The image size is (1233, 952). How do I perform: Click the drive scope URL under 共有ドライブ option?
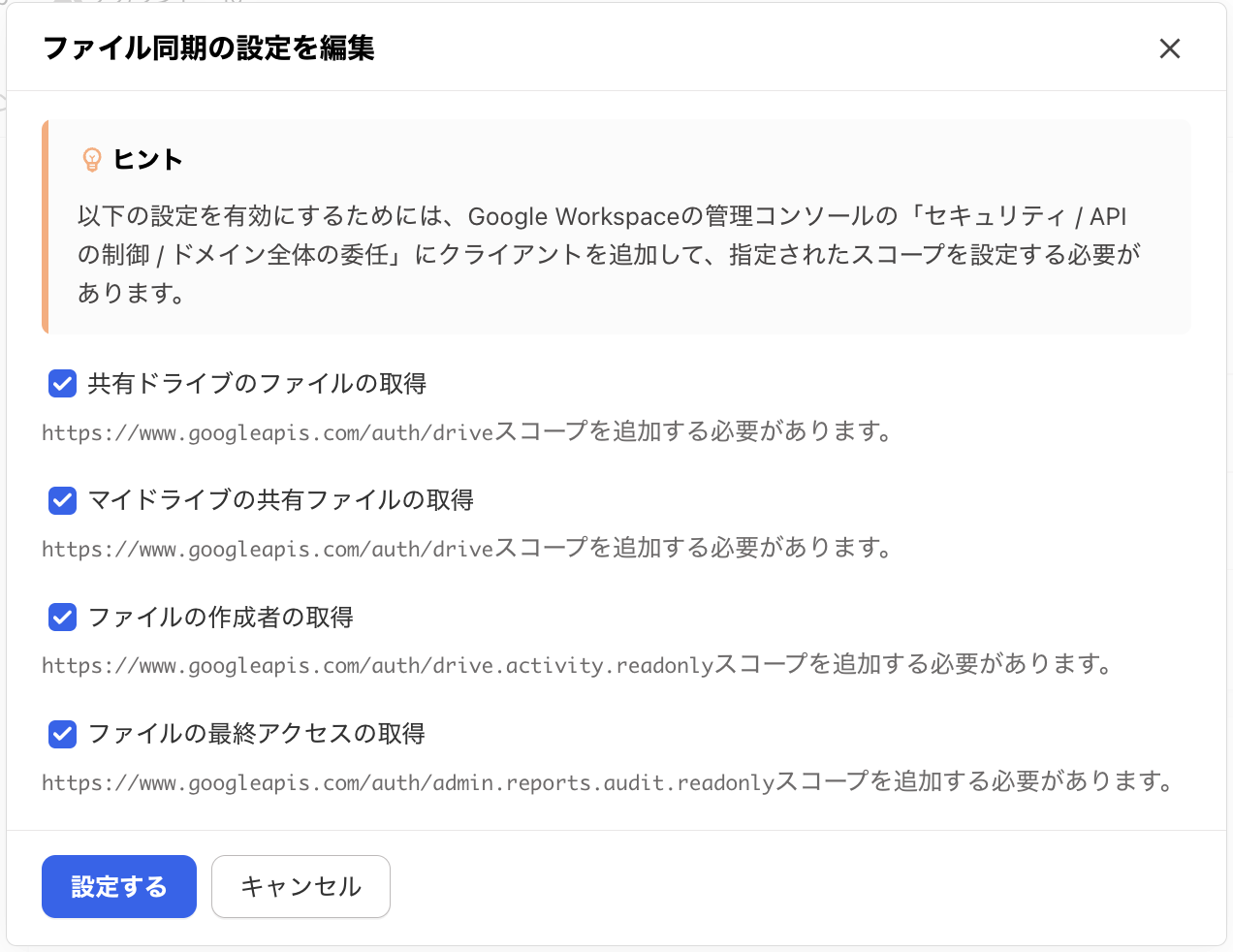[268, 432]
